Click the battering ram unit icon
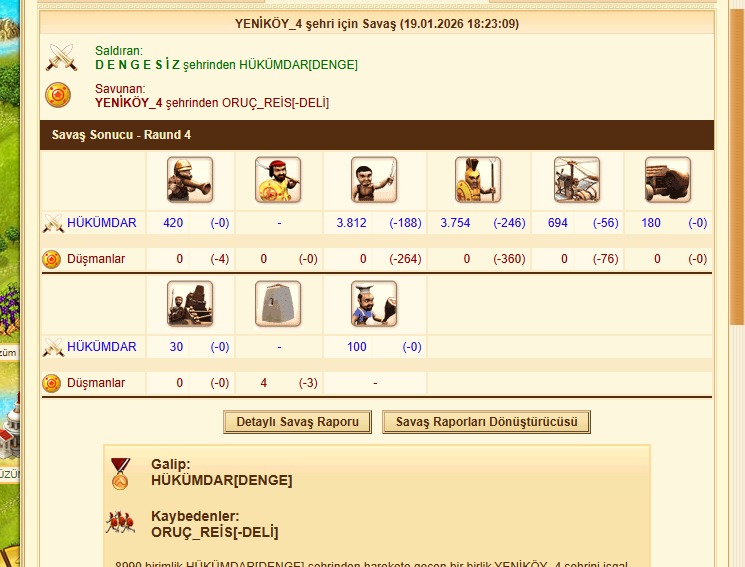 pos(668,180)
